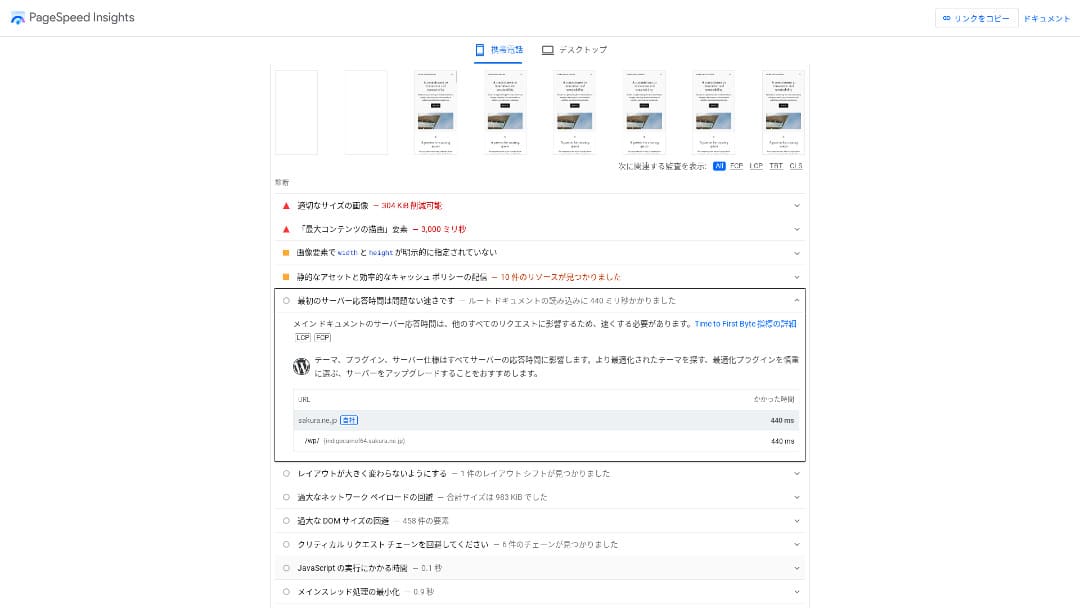Click the grey circle beside 過大な DOM サイズの回避
This screenshot has height=608, width=1080.
(x=286, y=521)
